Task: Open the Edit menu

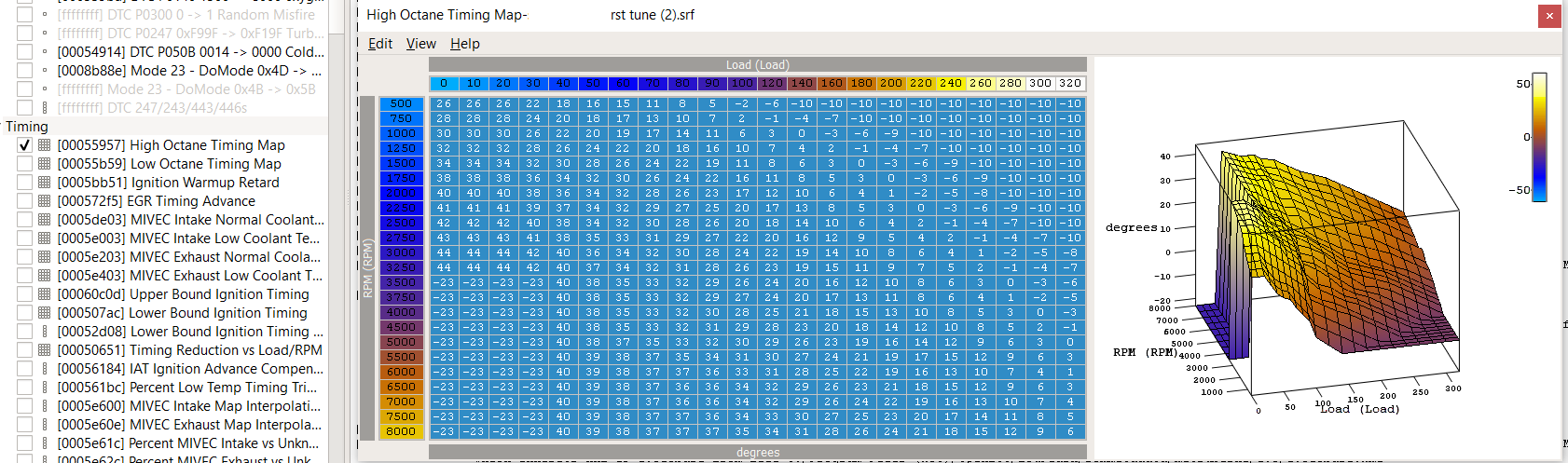Action: tap(379, 44)
